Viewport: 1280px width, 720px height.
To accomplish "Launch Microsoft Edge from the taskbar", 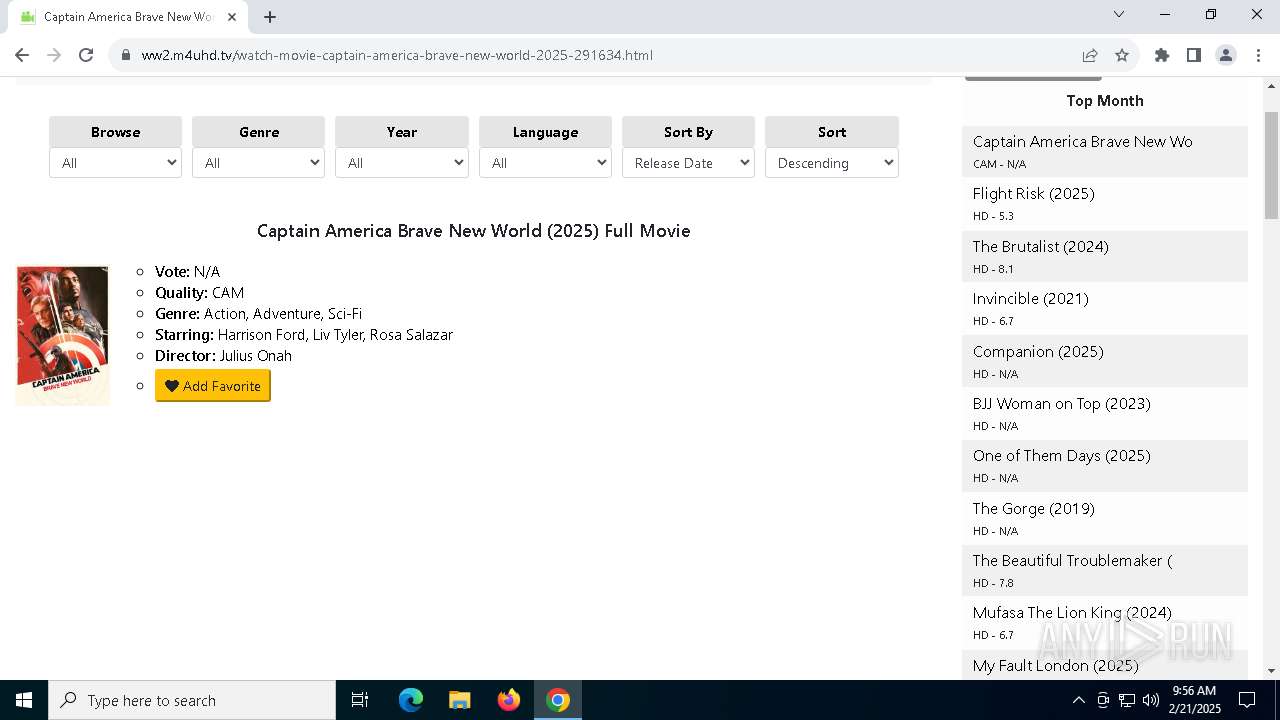I will tap(411, 700).
